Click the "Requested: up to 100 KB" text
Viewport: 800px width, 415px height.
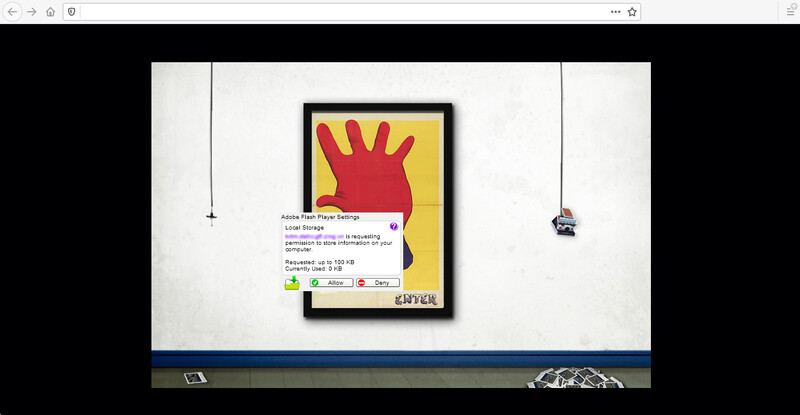(x=320, y=262)
